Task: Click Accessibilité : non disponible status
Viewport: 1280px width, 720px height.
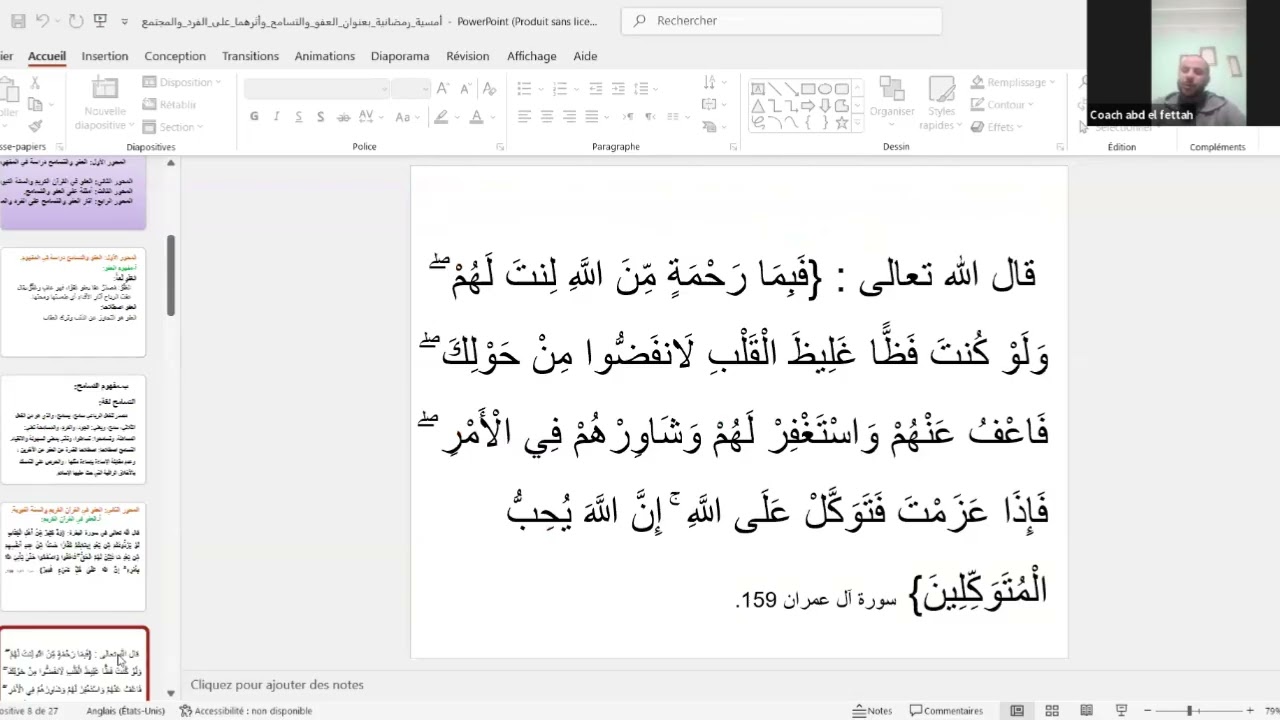Action: click(x=246, y=711)
